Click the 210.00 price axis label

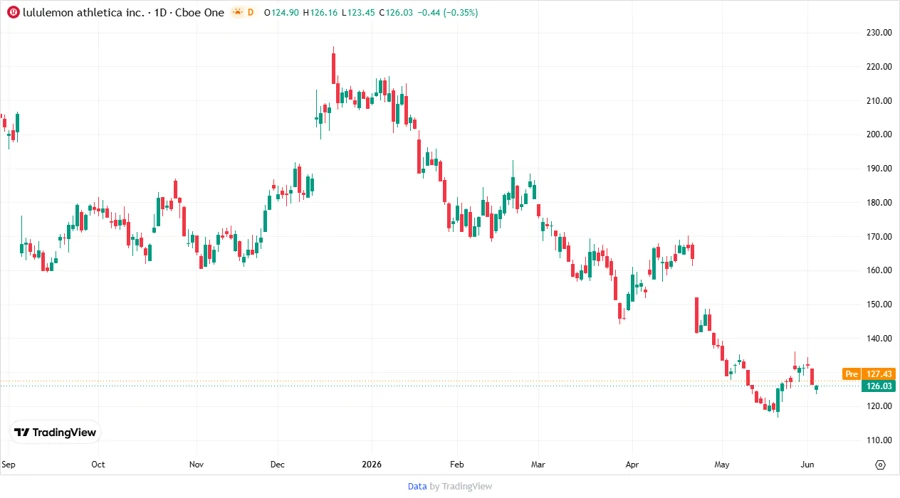tap(879, 100)
